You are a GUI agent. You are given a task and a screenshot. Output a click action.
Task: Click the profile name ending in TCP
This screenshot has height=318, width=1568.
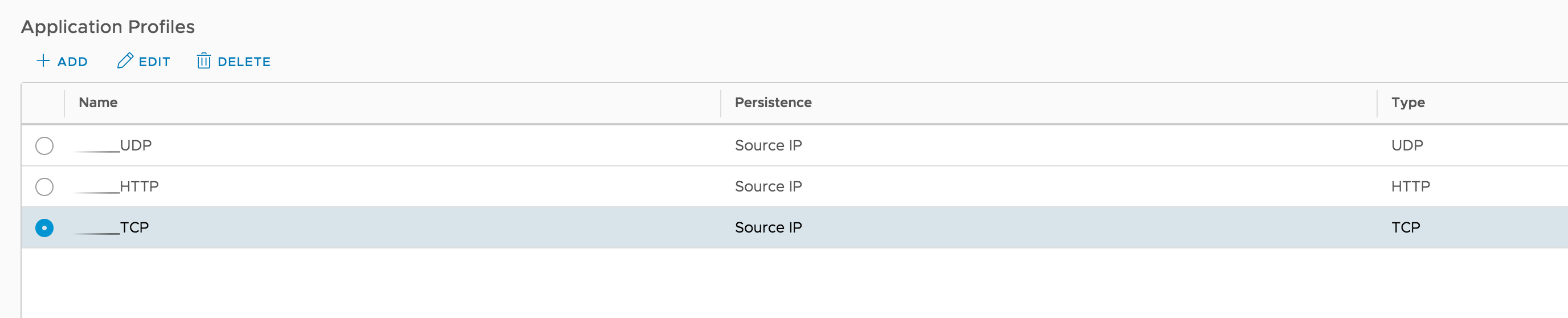point(112,227)
